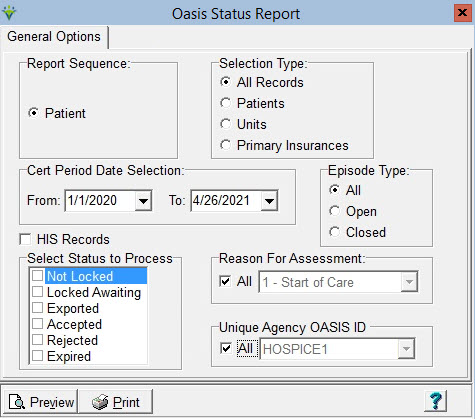Click the Preview magnifier icon
Screen dimensions: 475x419
17,402
